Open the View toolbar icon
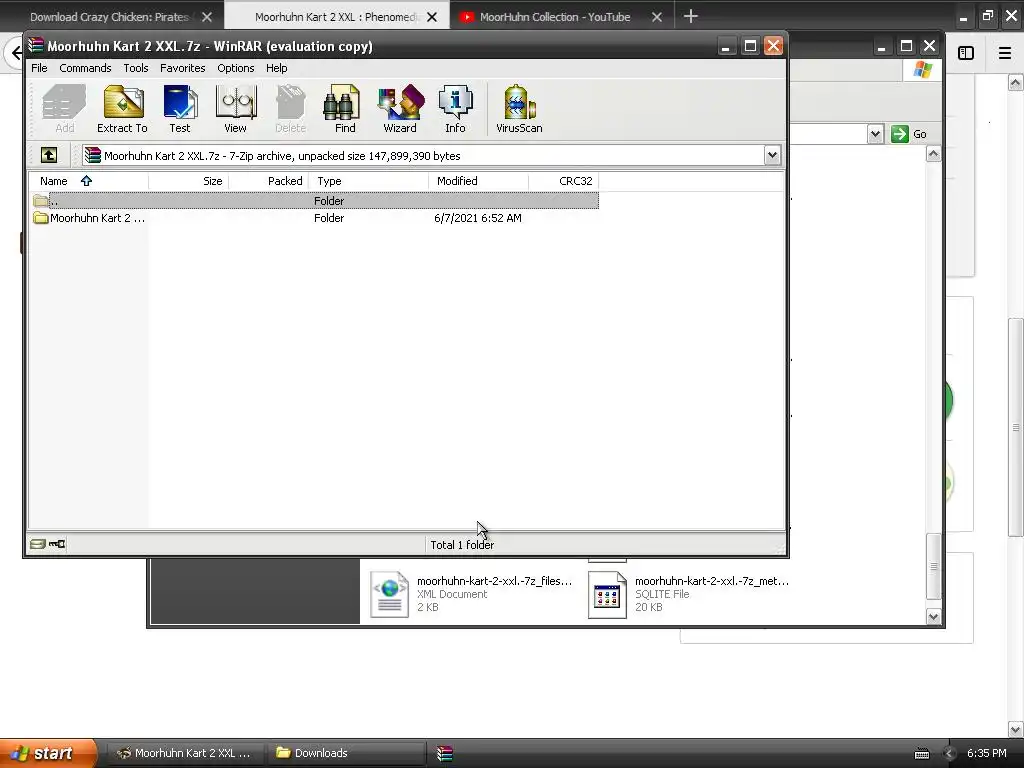The image size is (1024, 768). pos(235,109)
